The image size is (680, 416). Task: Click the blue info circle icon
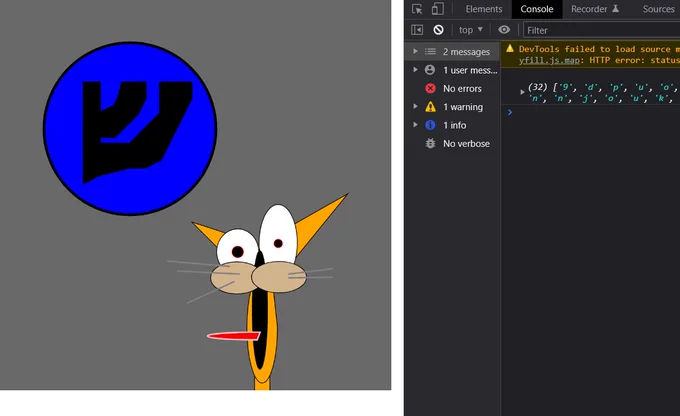click(x=430, y=125)
